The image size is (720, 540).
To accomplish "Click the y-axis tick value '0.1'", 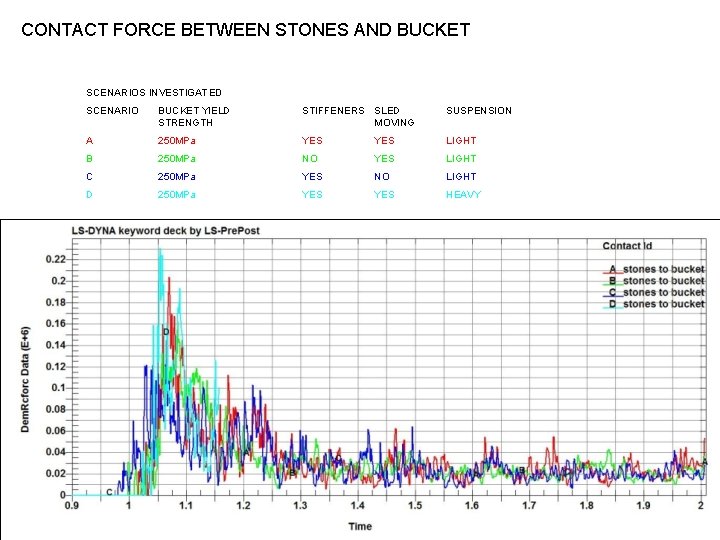I will click(58, 388).
